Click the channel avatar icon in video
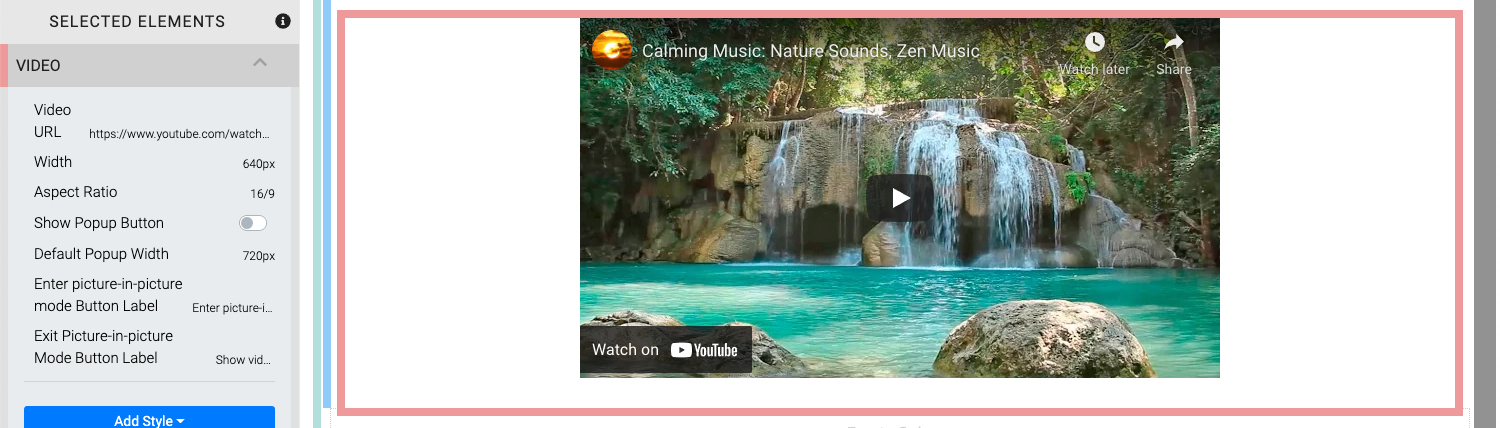Screen dimensions: 1500x428 pos(612,50)
